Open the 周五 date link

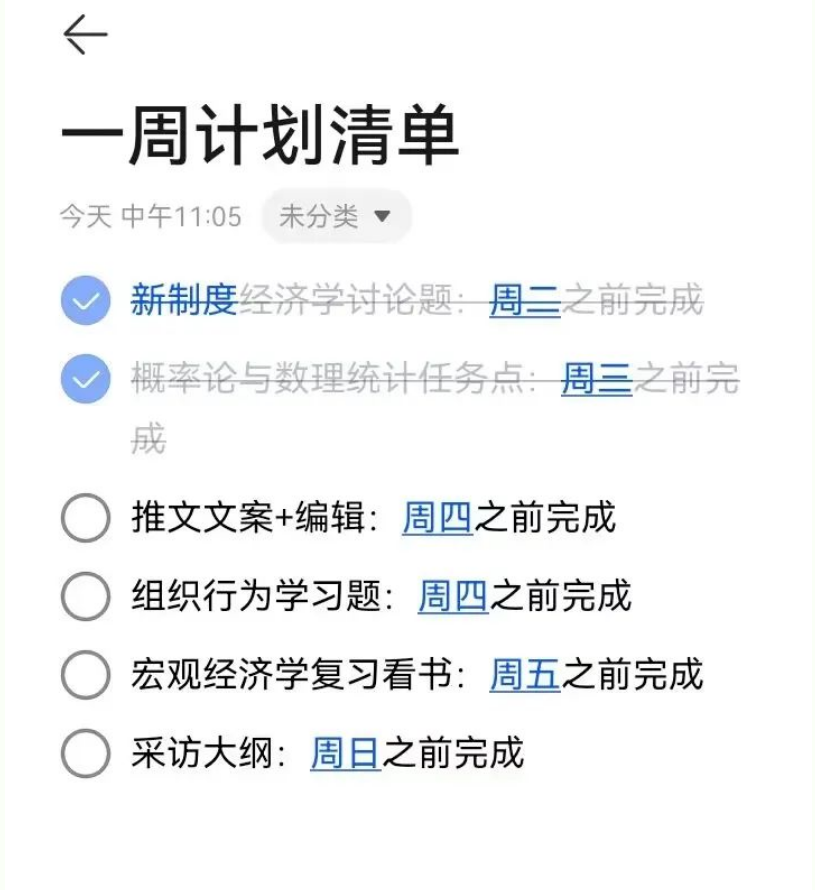click(525, 675)
